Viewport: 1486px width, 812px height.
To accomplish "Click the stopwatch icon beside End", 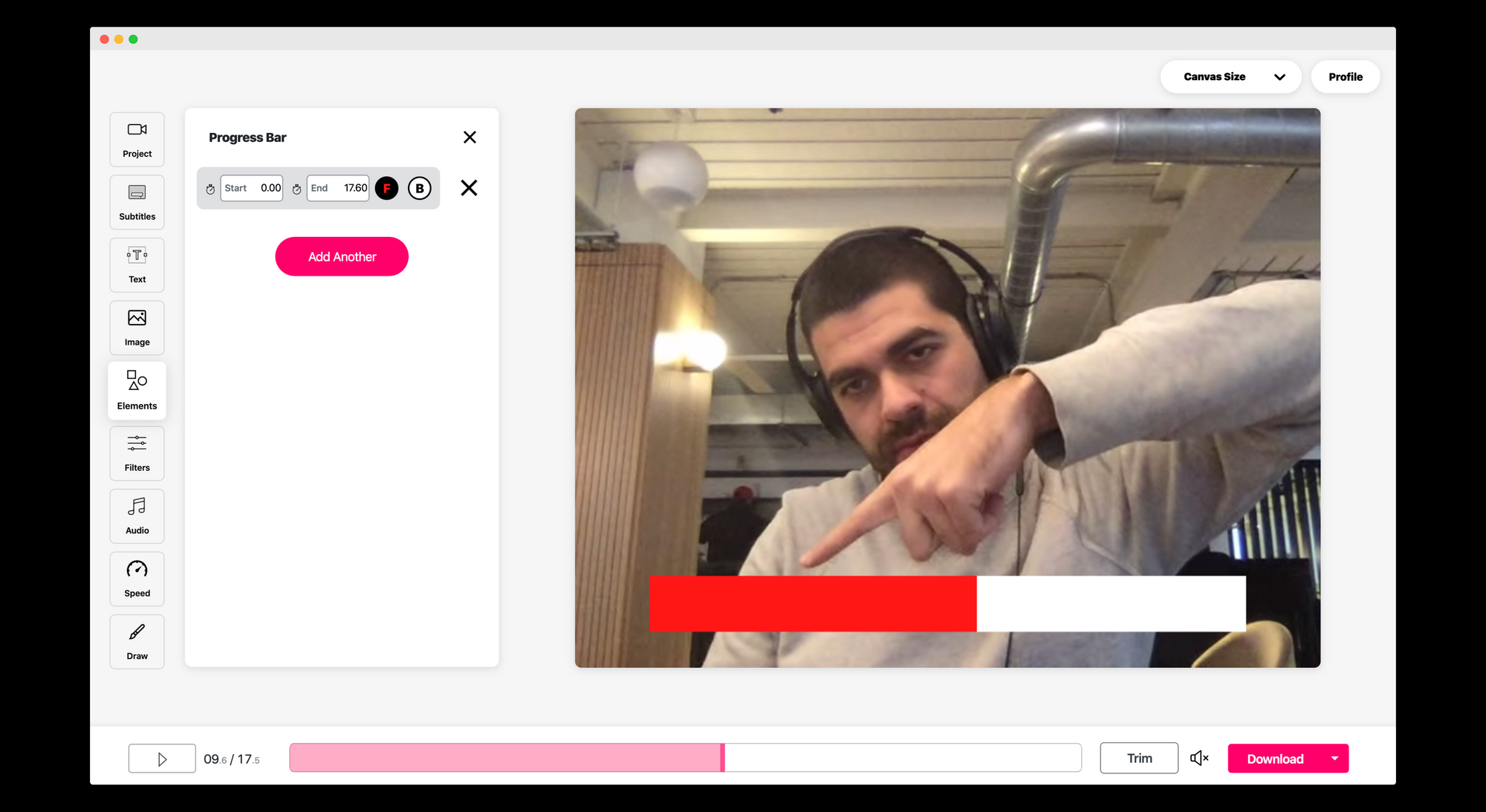I will [x=296, y=189].
